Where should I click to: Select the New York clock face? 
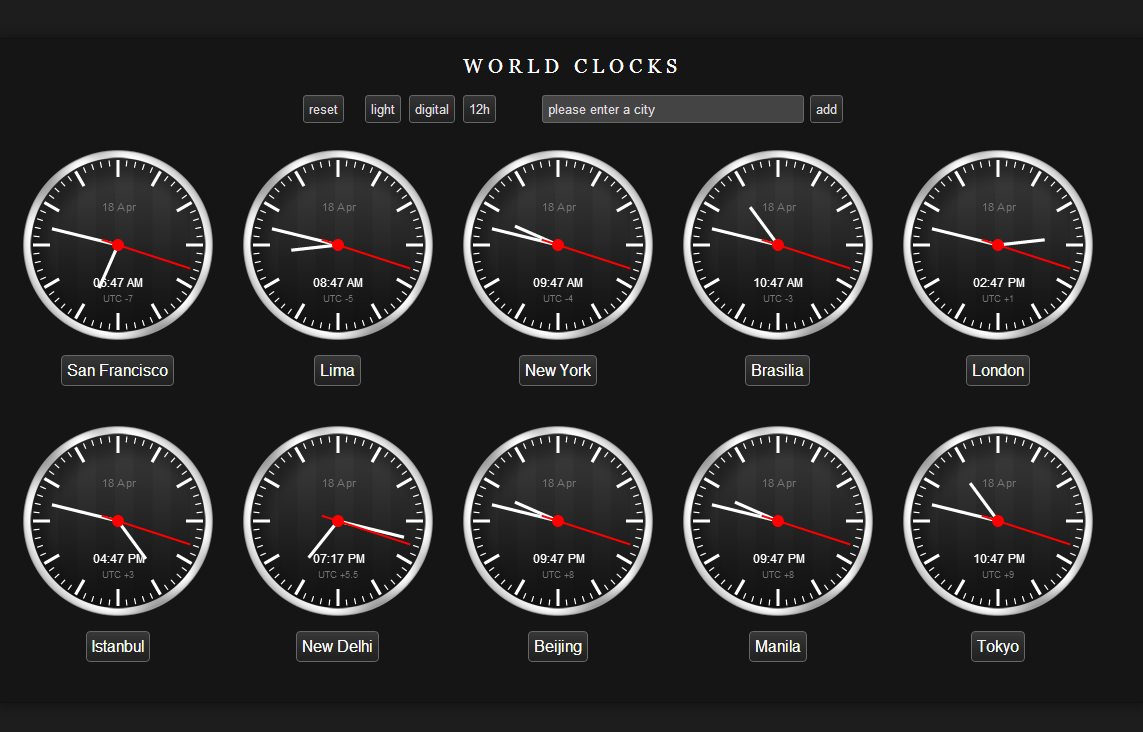click(557, 244)
